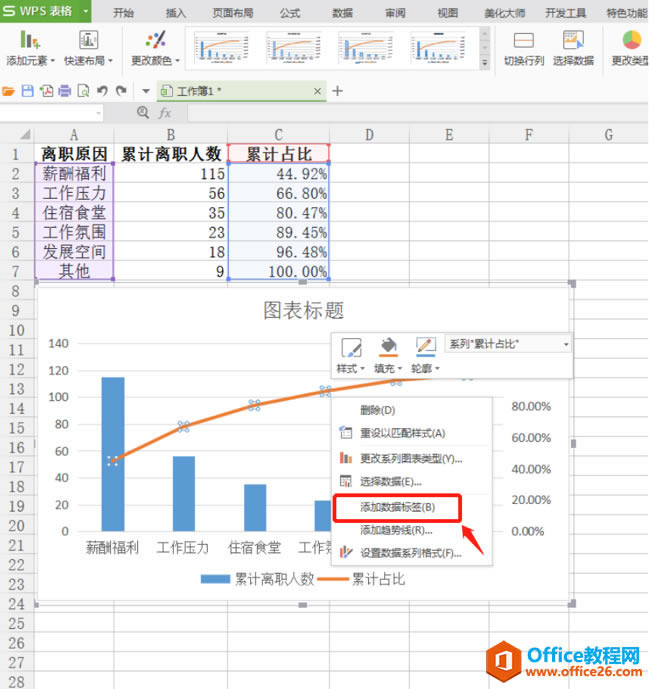Click the 累计占比 legend entry

(x=360, y=579)
